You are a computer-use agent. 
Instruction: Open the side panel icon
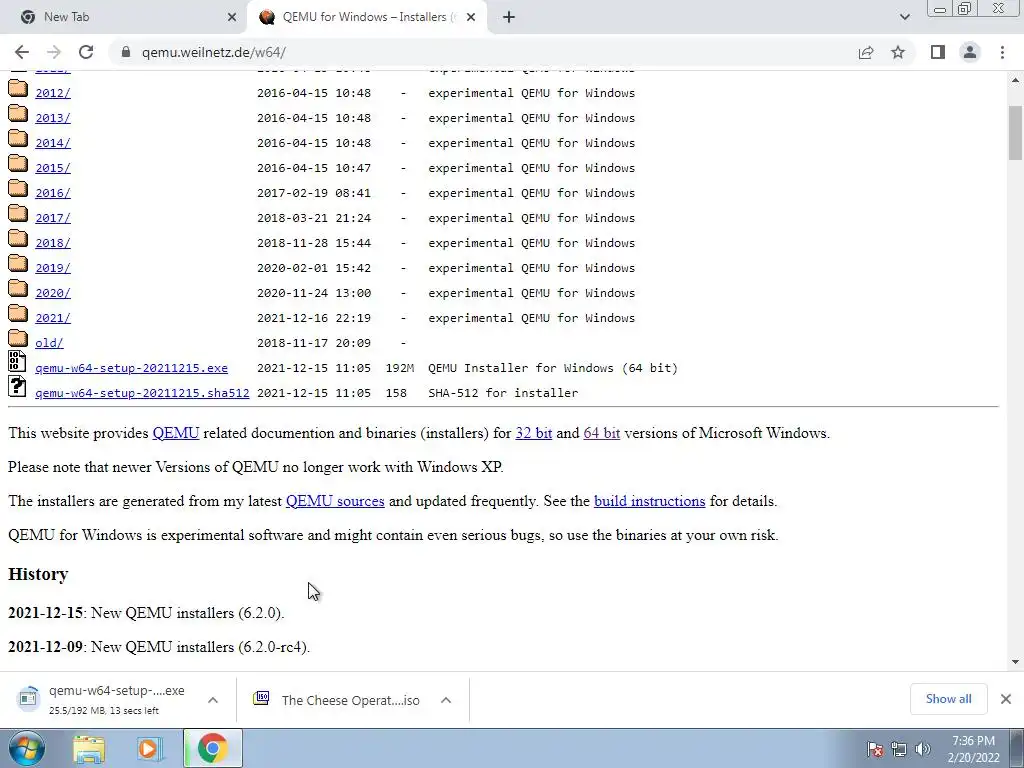pos(938,52)
